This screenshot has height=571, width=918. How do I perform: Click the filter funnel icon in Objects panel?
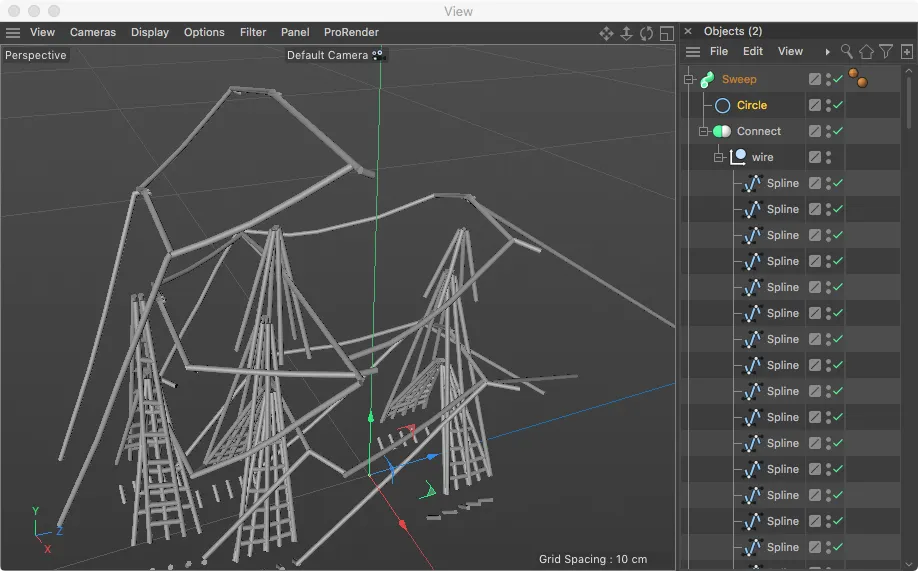(886, 51)
